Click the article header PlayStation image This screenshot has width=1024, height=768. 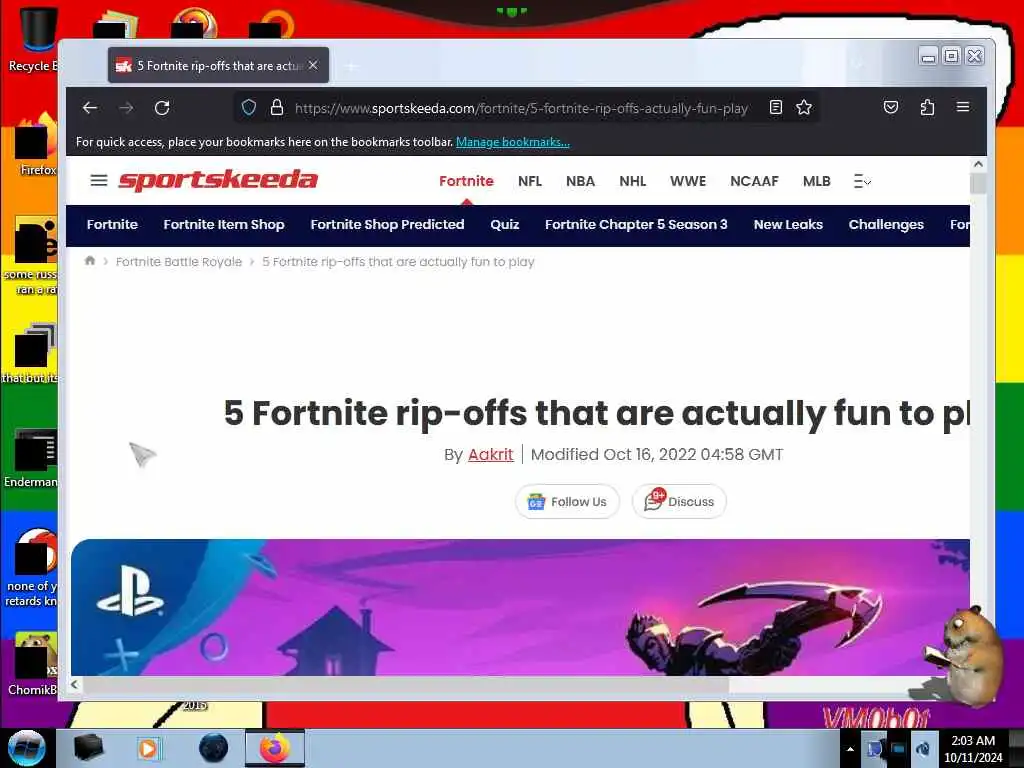[520, 607]
